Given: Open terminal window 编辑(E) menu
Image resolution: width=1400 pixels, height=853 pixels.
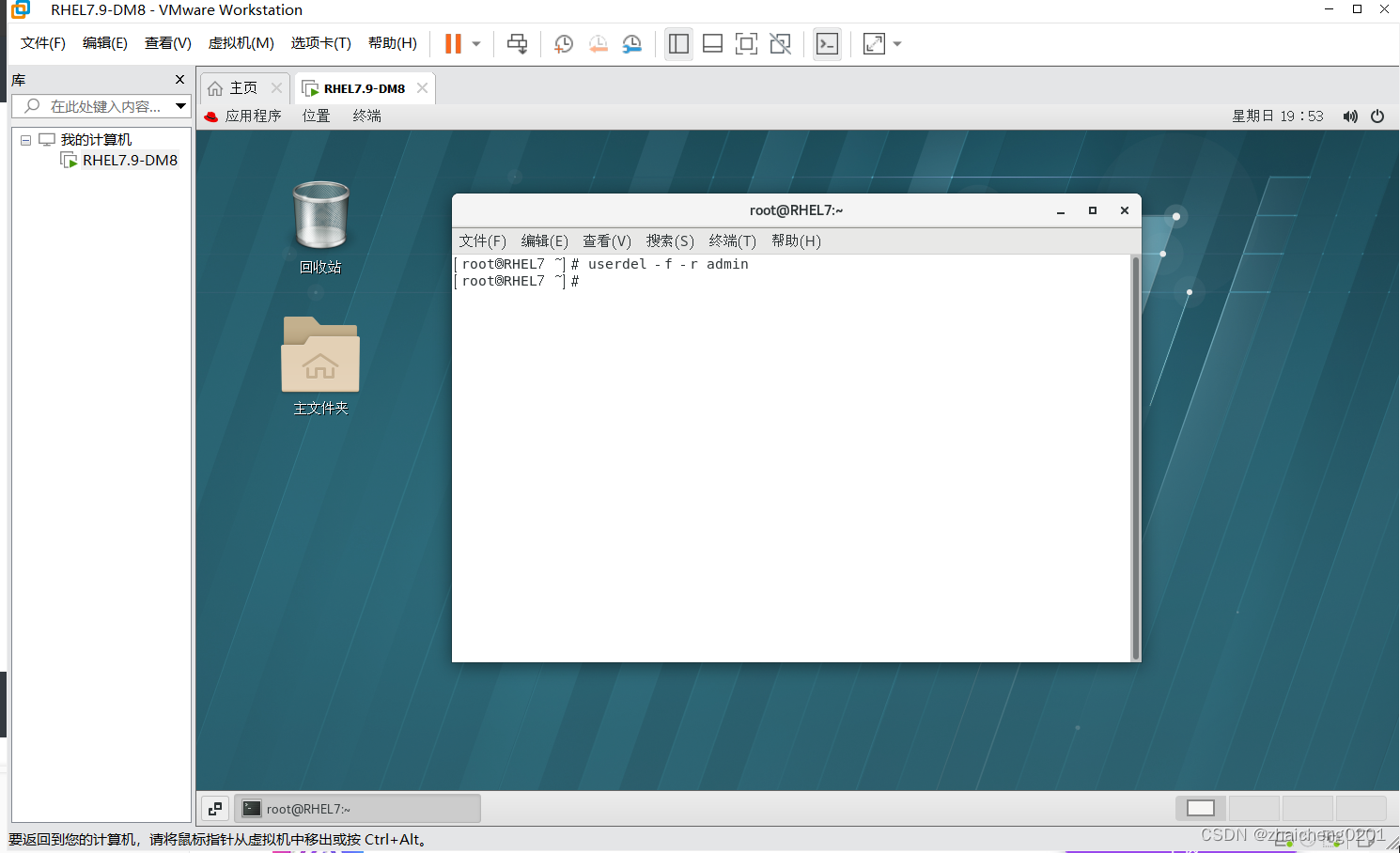Looking at the screenshot, I should click(545, 241).
